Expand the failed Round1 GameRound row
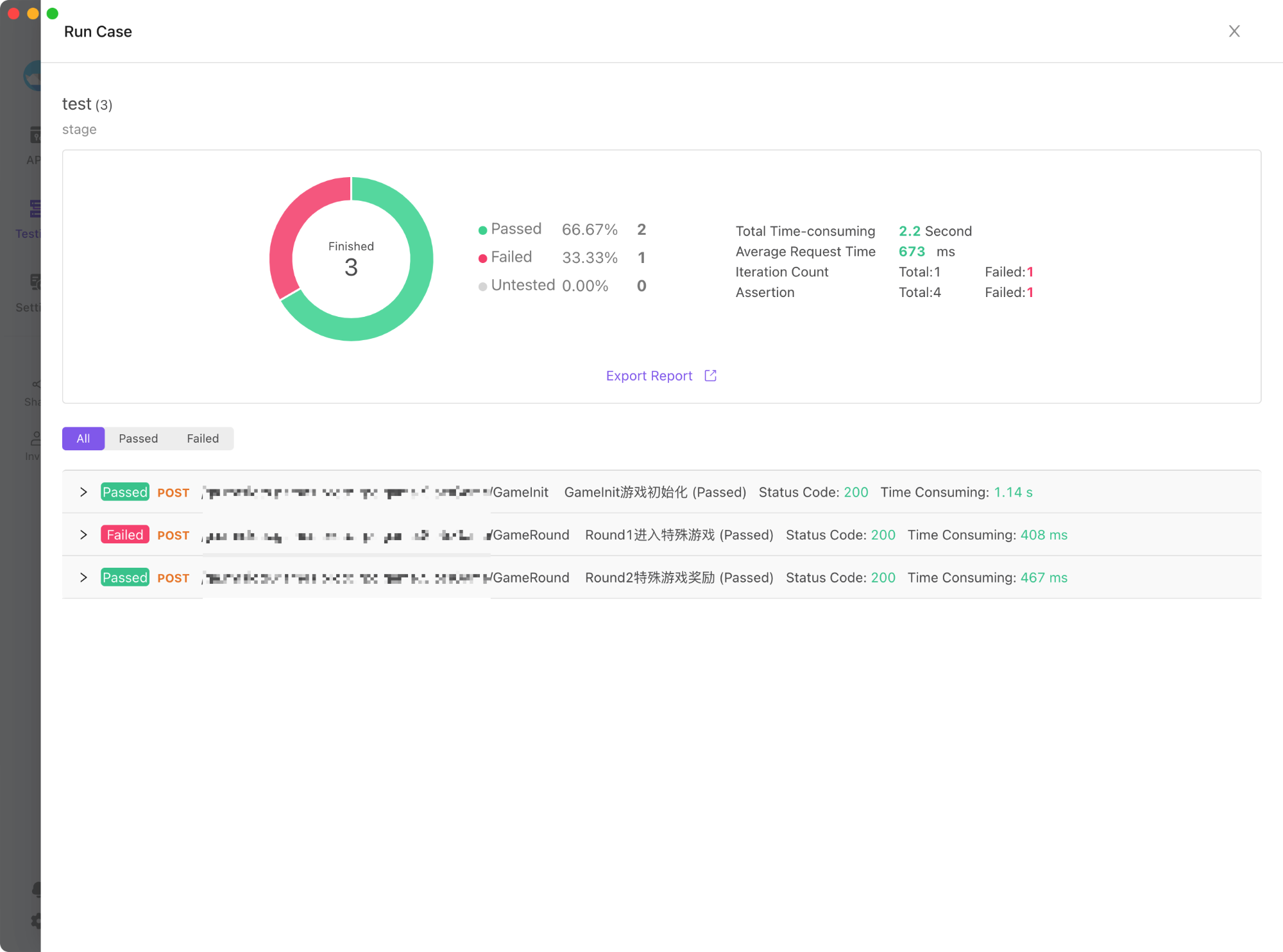The width and height of the screenshot is (1283, 952). (x=83, y=535)
